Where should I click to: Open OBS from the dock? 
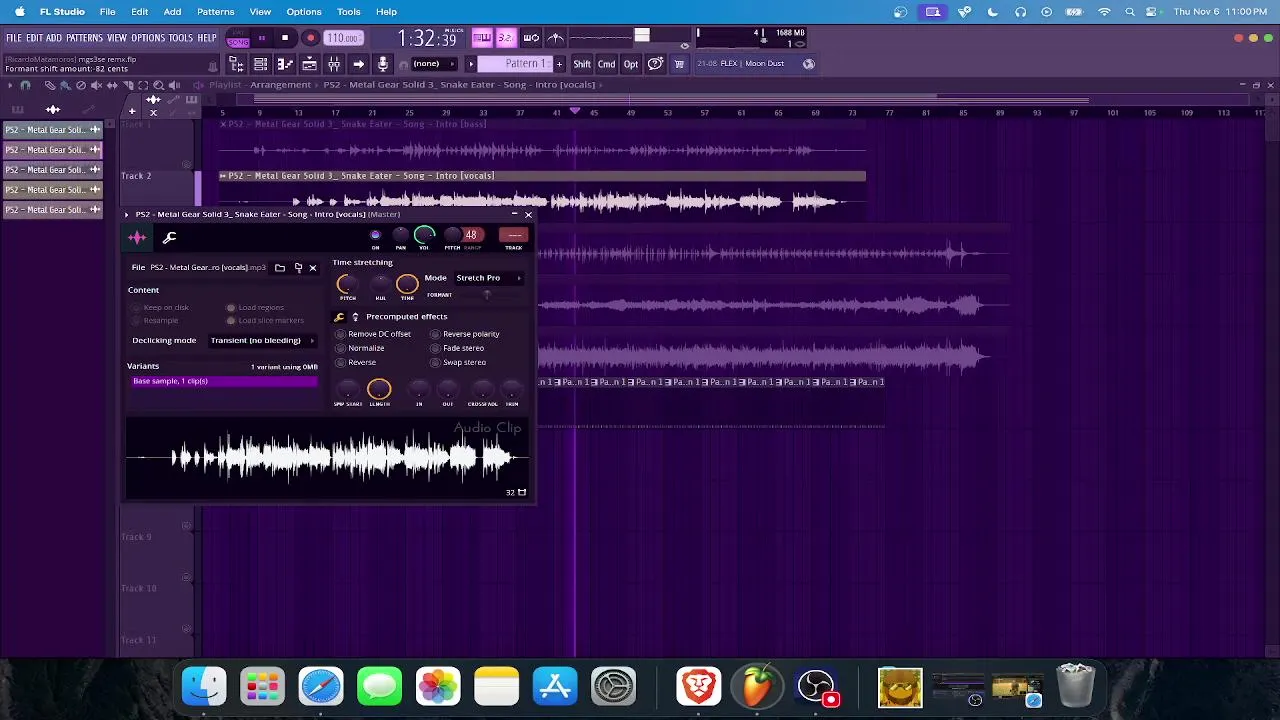coord(816,686)
